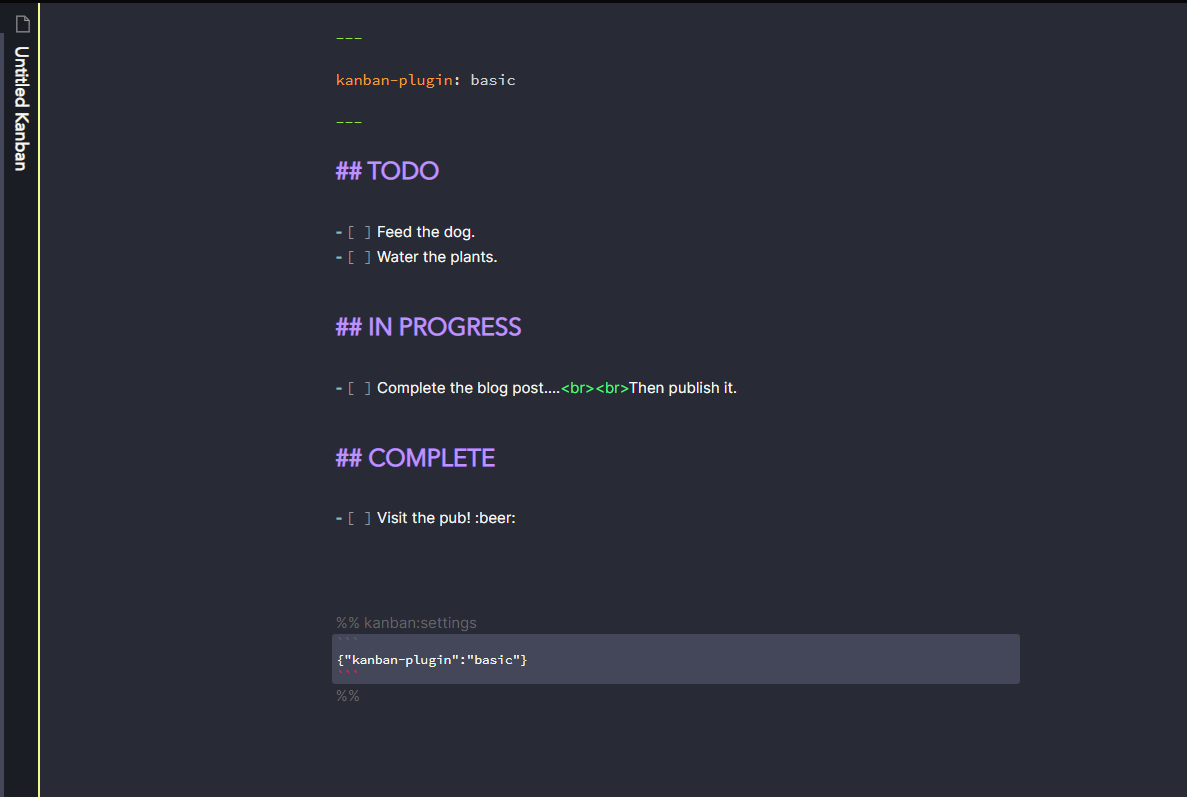Click the COMPLETE heading text
This screenshot has width=1187, height=797.
(431, 458)
